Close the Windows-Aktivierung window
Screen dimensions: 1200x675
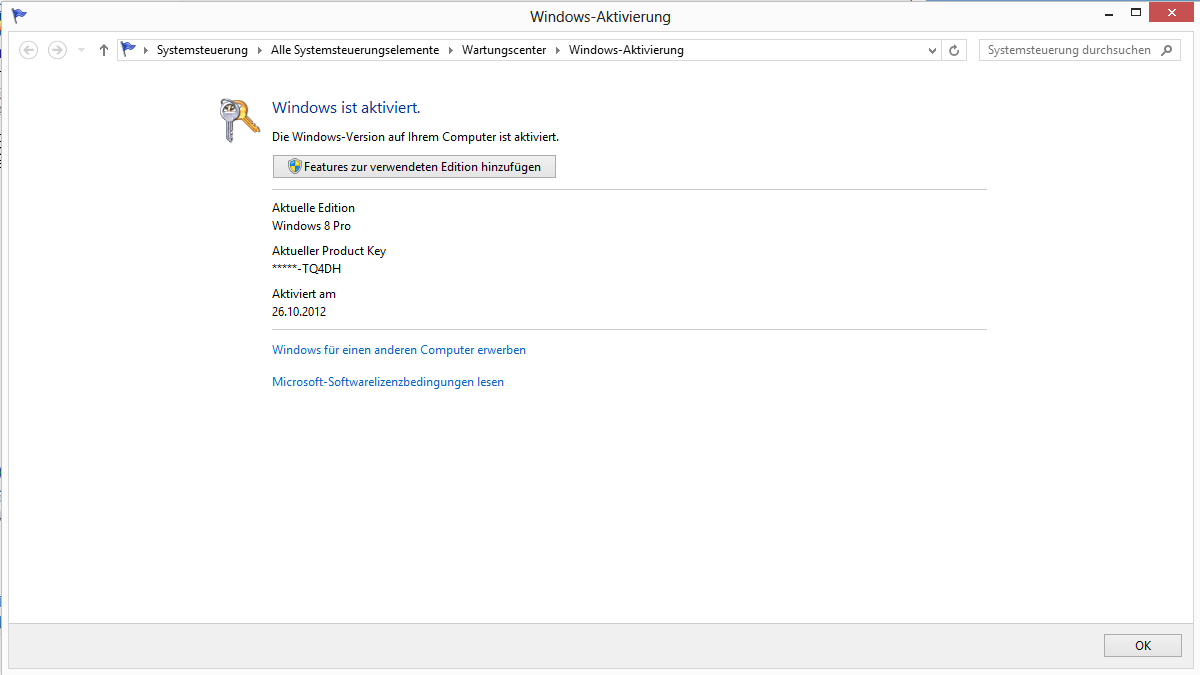click(x=1172, y=12)
